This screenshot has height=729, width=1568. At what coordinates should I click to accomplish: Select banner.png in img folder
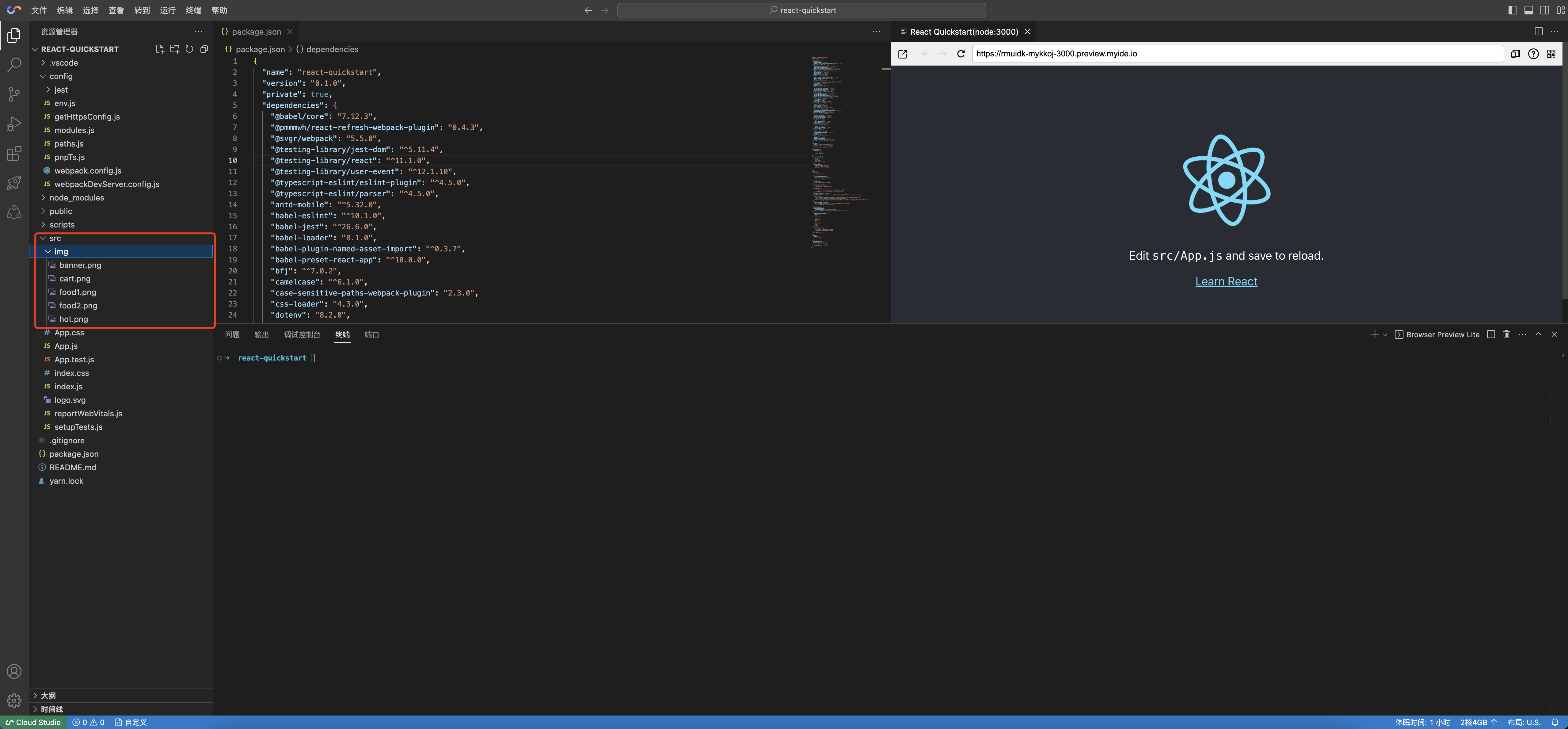(x=80, y=265)
